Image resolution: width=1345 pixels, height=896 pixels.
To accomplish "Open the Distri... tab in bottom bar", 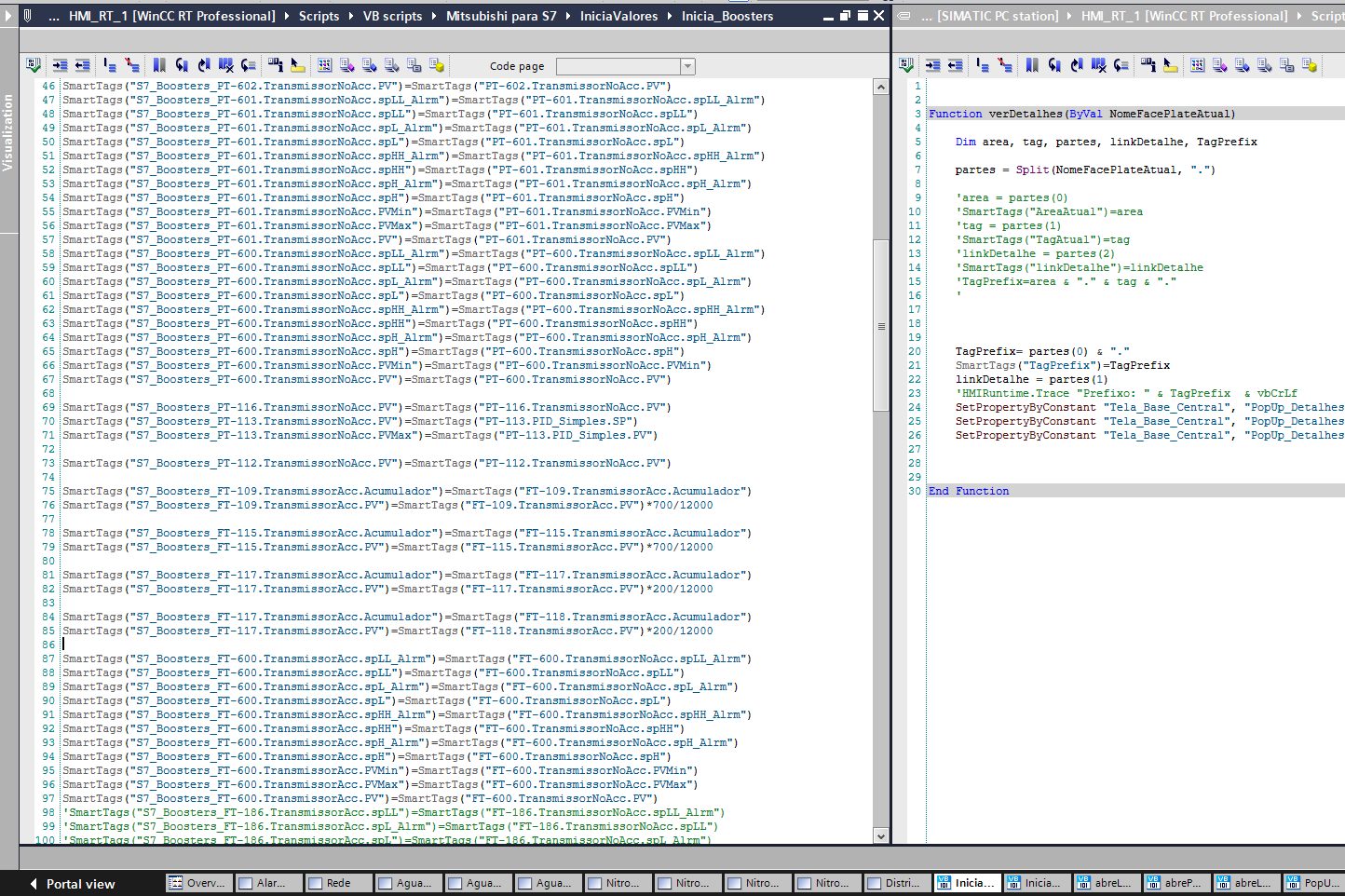I will 898,883.
